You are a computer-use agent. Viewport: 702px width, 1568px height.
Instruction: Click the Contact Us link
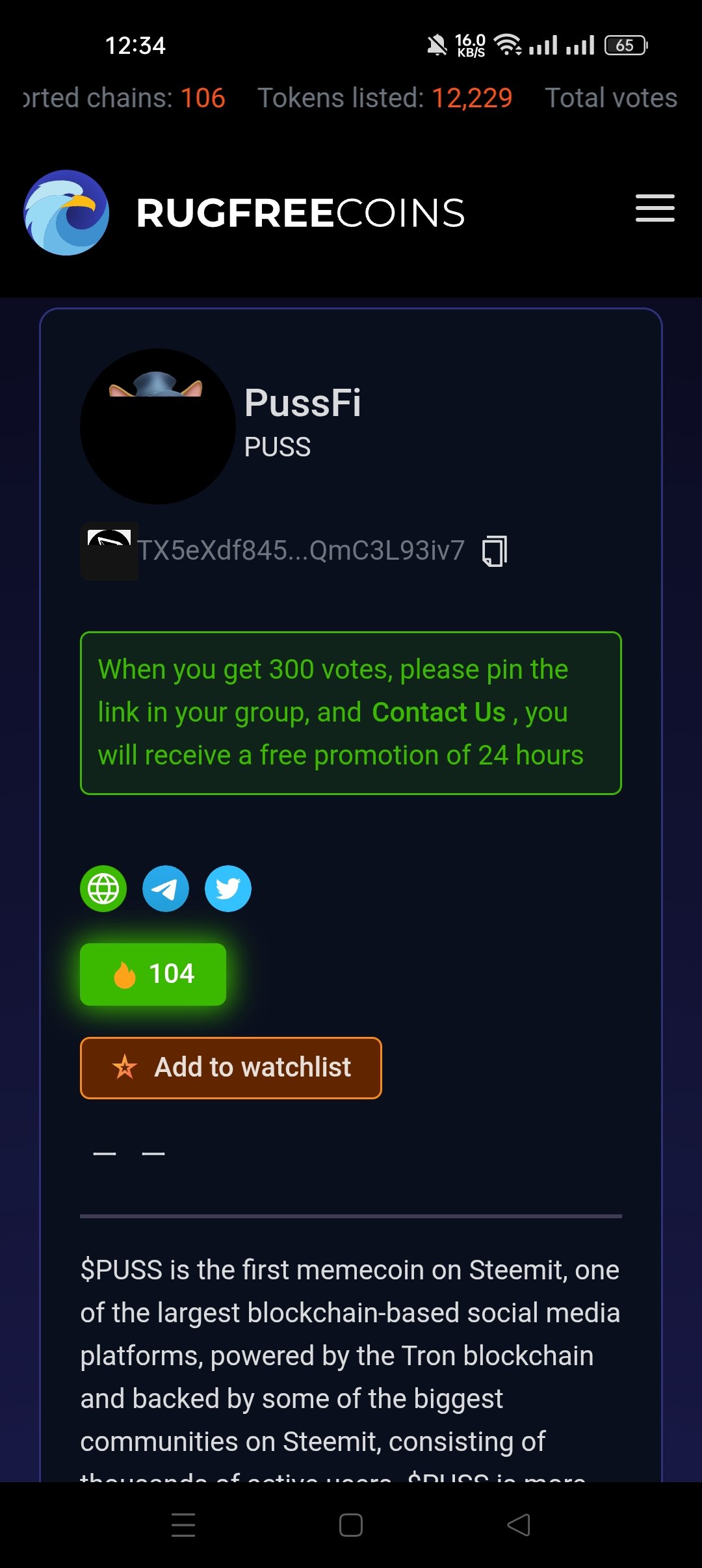[439, 712]
